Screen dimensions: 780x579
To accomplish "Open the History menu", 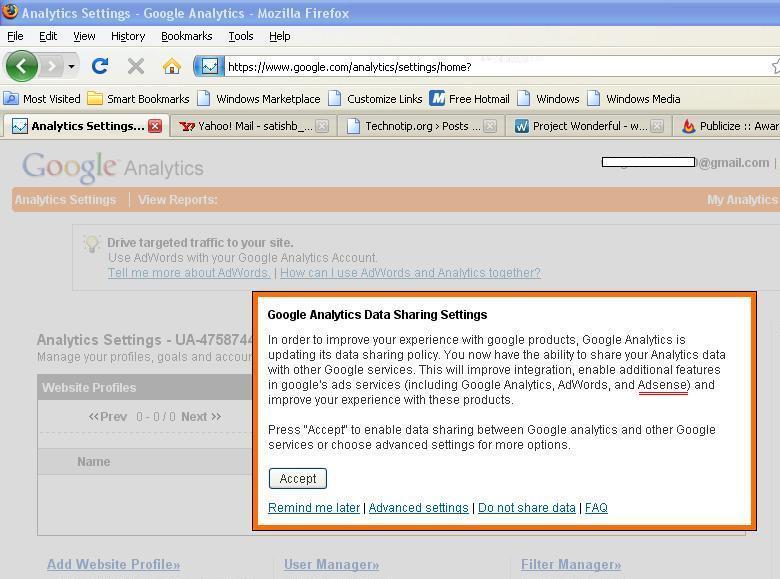I will 128,36.
